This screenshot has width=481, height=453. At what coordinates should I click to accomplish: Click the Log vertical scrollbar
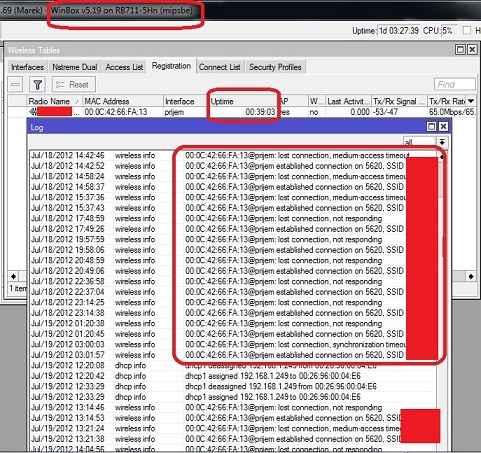click(x=441, y=300)
